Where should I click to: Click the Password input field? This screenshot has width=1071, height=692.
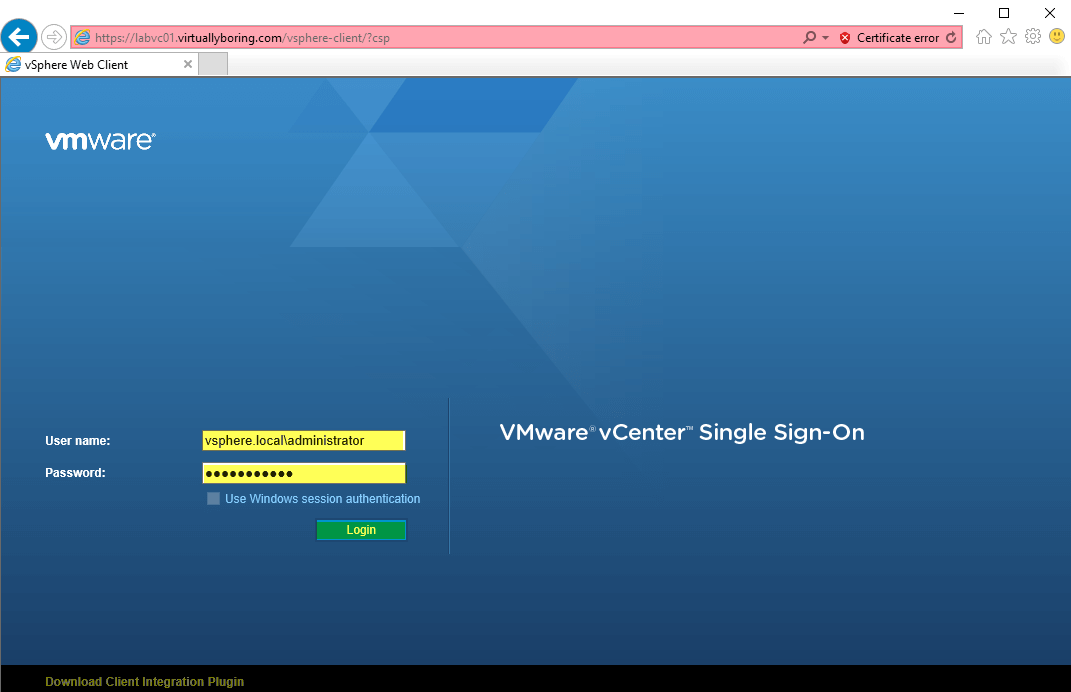tap(304, 473)
